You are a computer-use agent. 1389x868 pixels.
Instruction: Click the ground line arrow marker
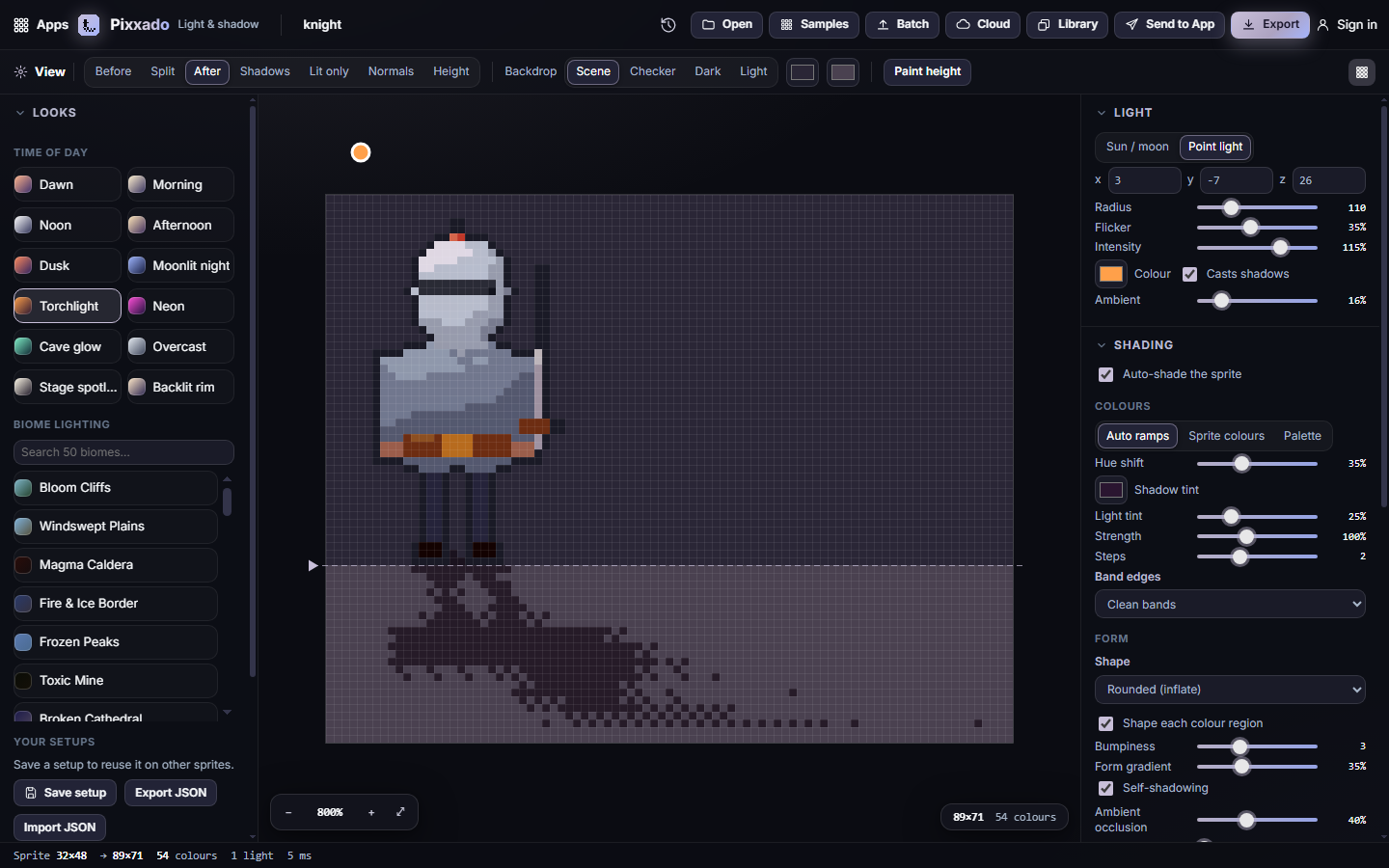click(313, 565)
